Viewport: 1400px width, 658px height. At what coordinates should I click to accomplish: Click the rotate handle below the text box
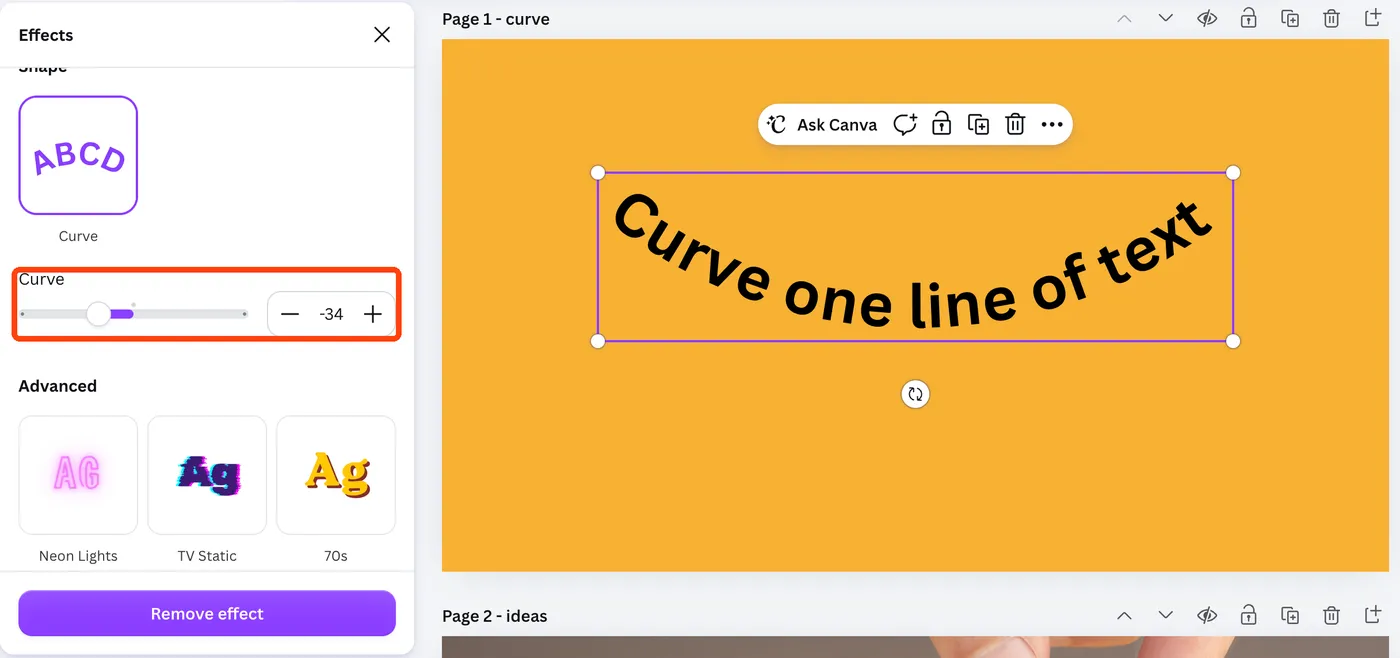click(x=915, y=394)
